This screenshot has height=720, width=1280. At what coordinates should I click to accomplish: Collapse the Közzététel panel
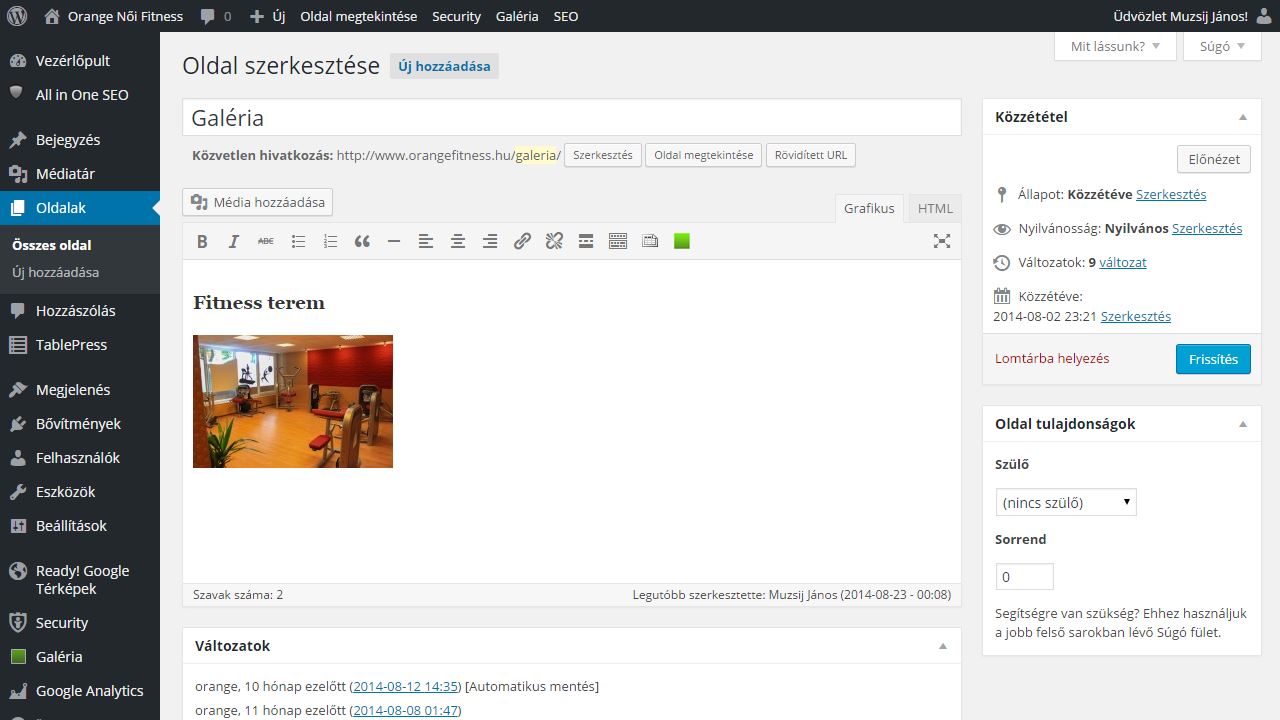tap(1243, 117)
